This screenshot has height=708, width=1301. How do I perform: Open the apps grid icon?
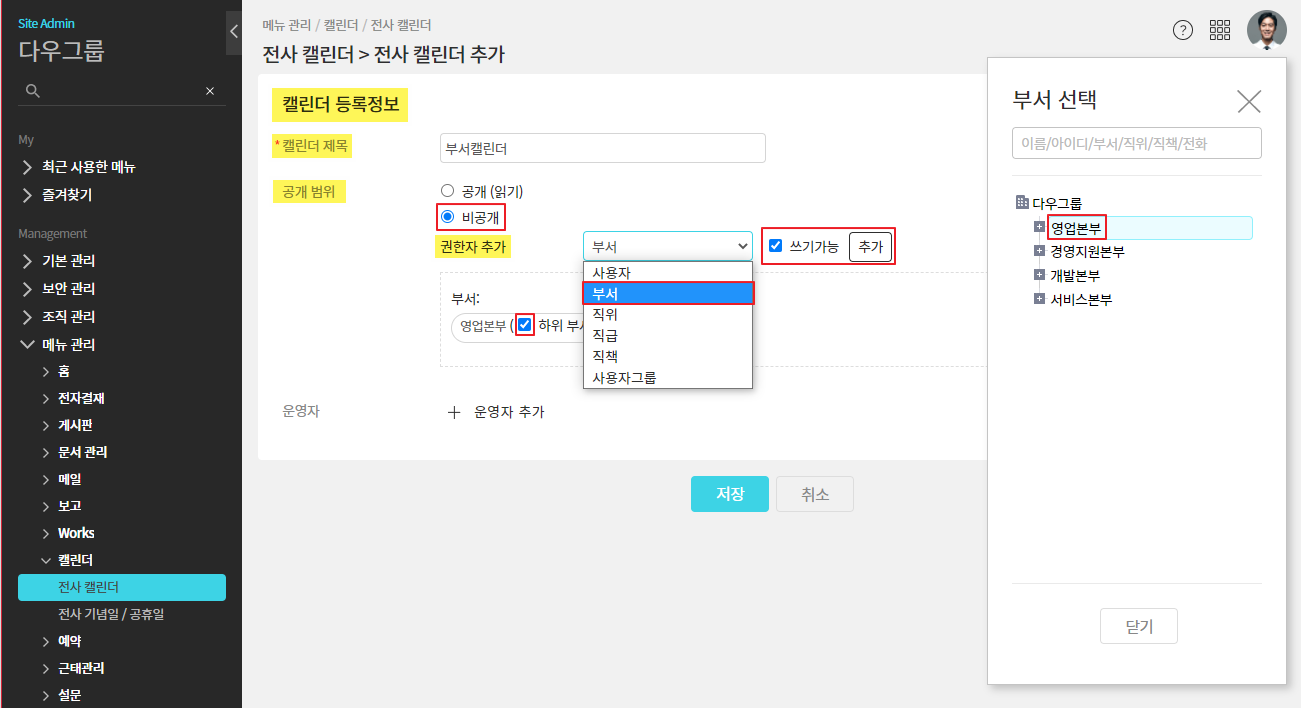click(1220, 30)
